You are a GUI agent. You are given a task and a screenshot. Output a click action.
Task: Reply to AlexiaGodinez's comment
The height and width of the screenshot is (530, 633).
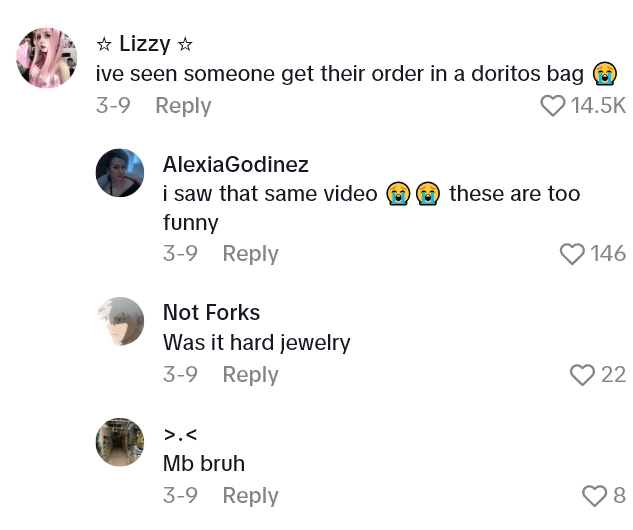pyautogui.click(x=250, y=254)
